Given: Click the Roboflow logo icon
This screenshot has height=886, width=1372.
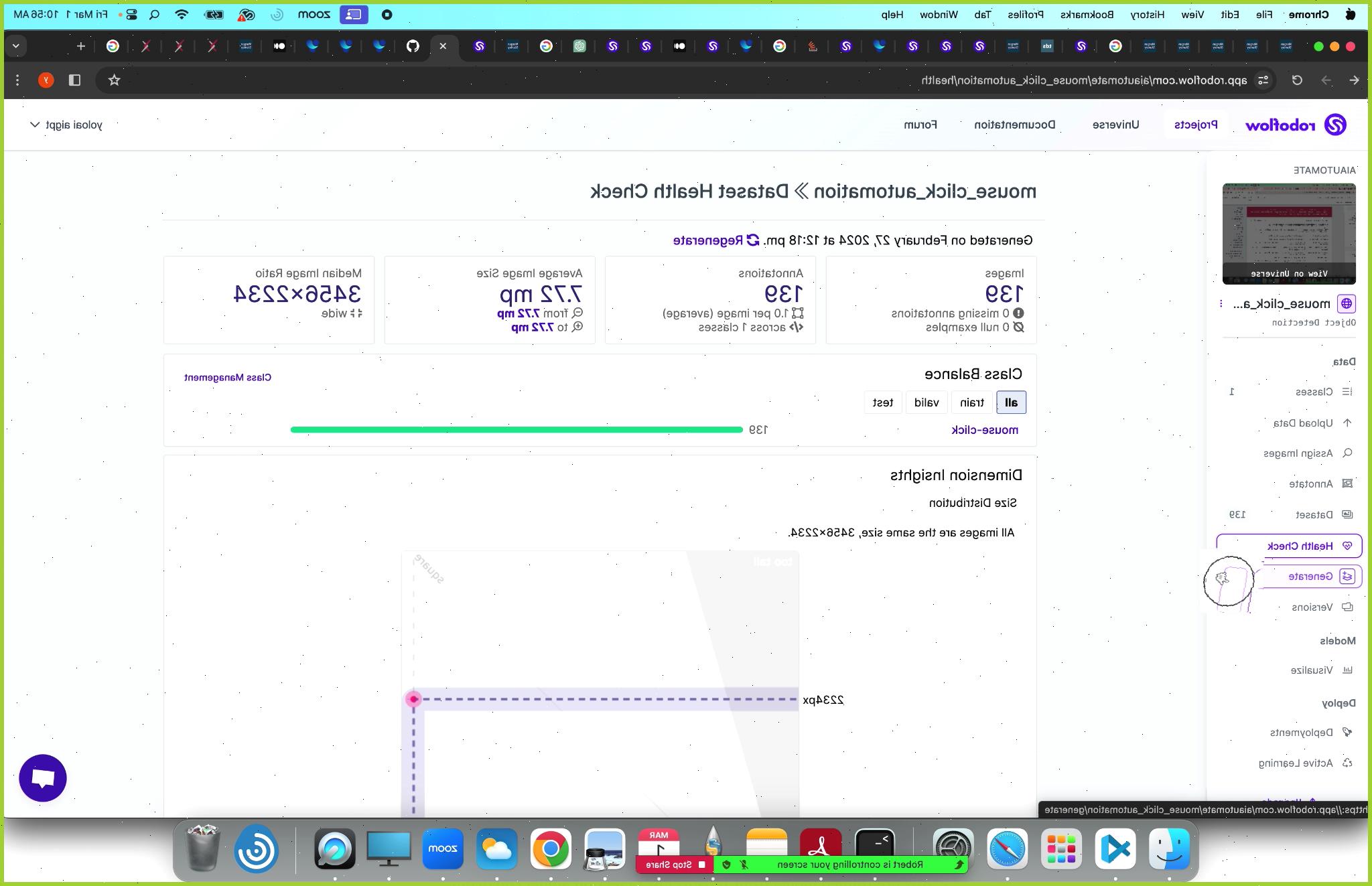Looking at the screenshot, I should pos(1335,125).
